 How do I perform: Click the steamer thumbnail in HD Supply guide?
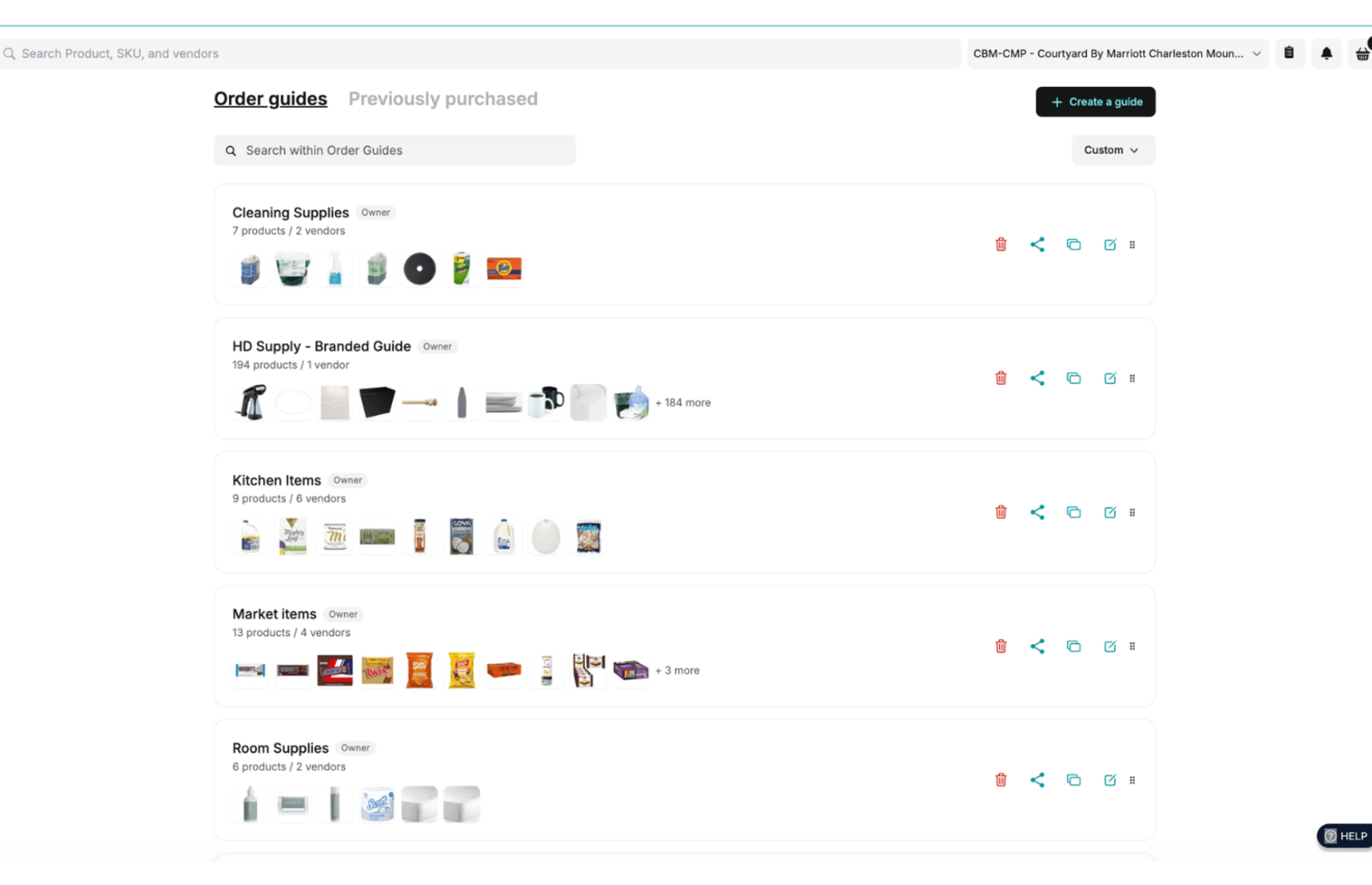[x=250, y=403]
